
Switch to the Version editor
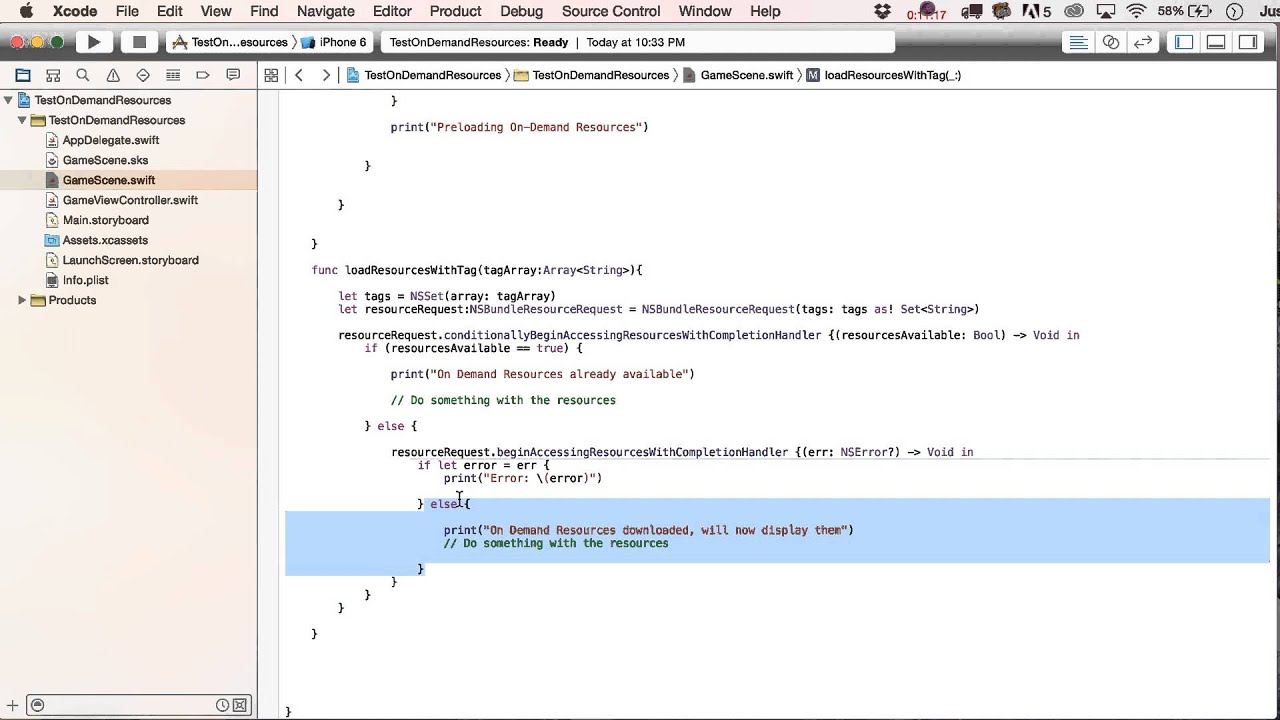[1143, 42]
